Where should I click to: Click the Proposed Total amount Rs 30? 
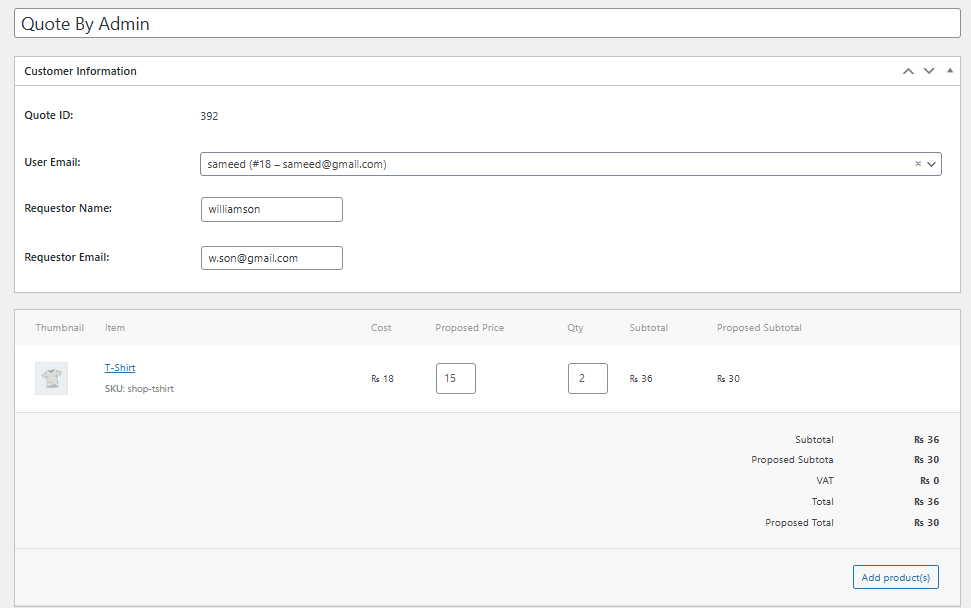pos(927,522)
